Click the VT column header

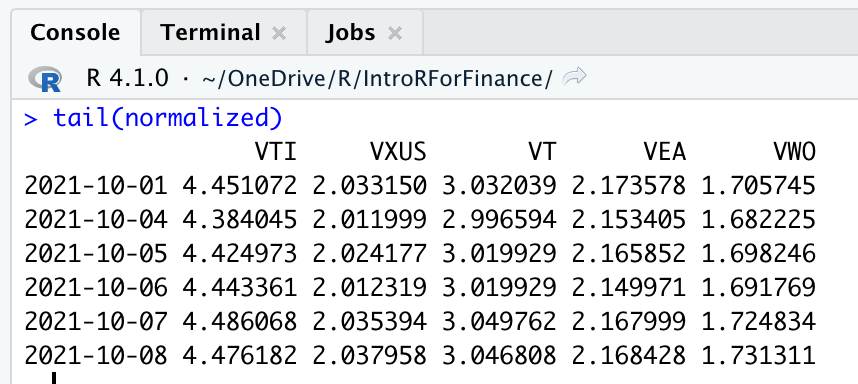pyautogui.click(x=542, y=152)
